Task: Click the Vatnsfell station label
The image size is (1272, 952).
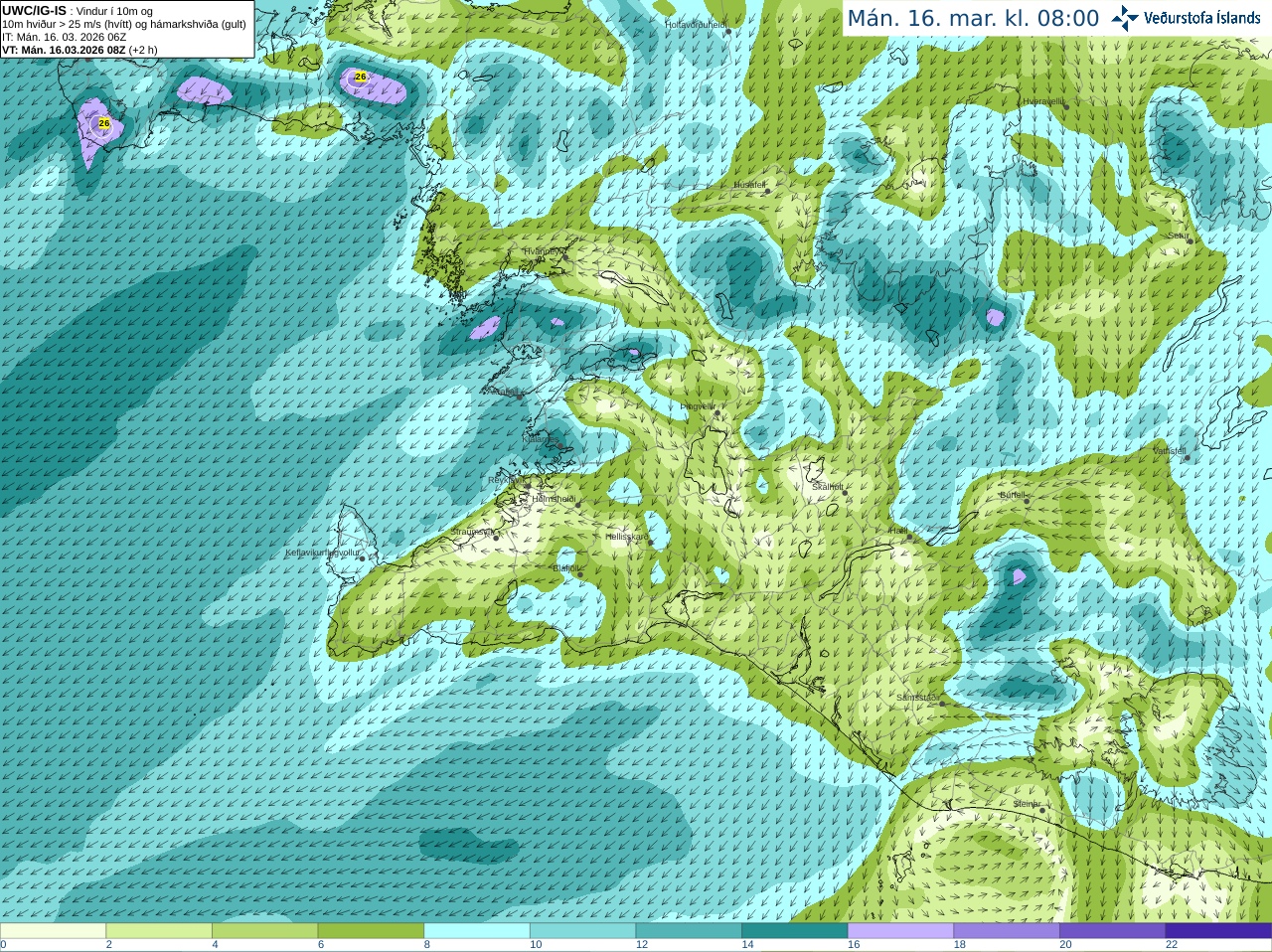Action: click(1170, 450)
